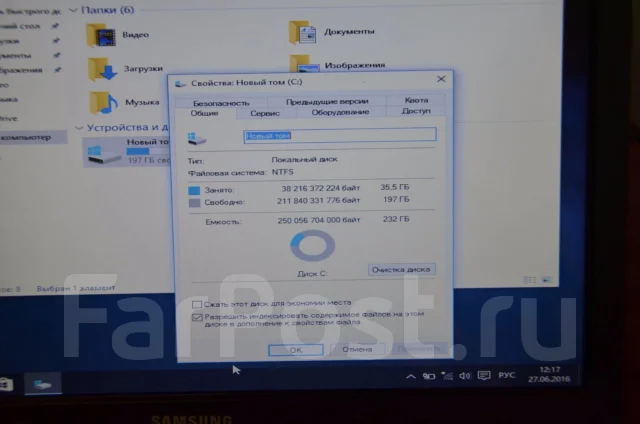Switch to the Предыдущие версии tab

[327, 102]
